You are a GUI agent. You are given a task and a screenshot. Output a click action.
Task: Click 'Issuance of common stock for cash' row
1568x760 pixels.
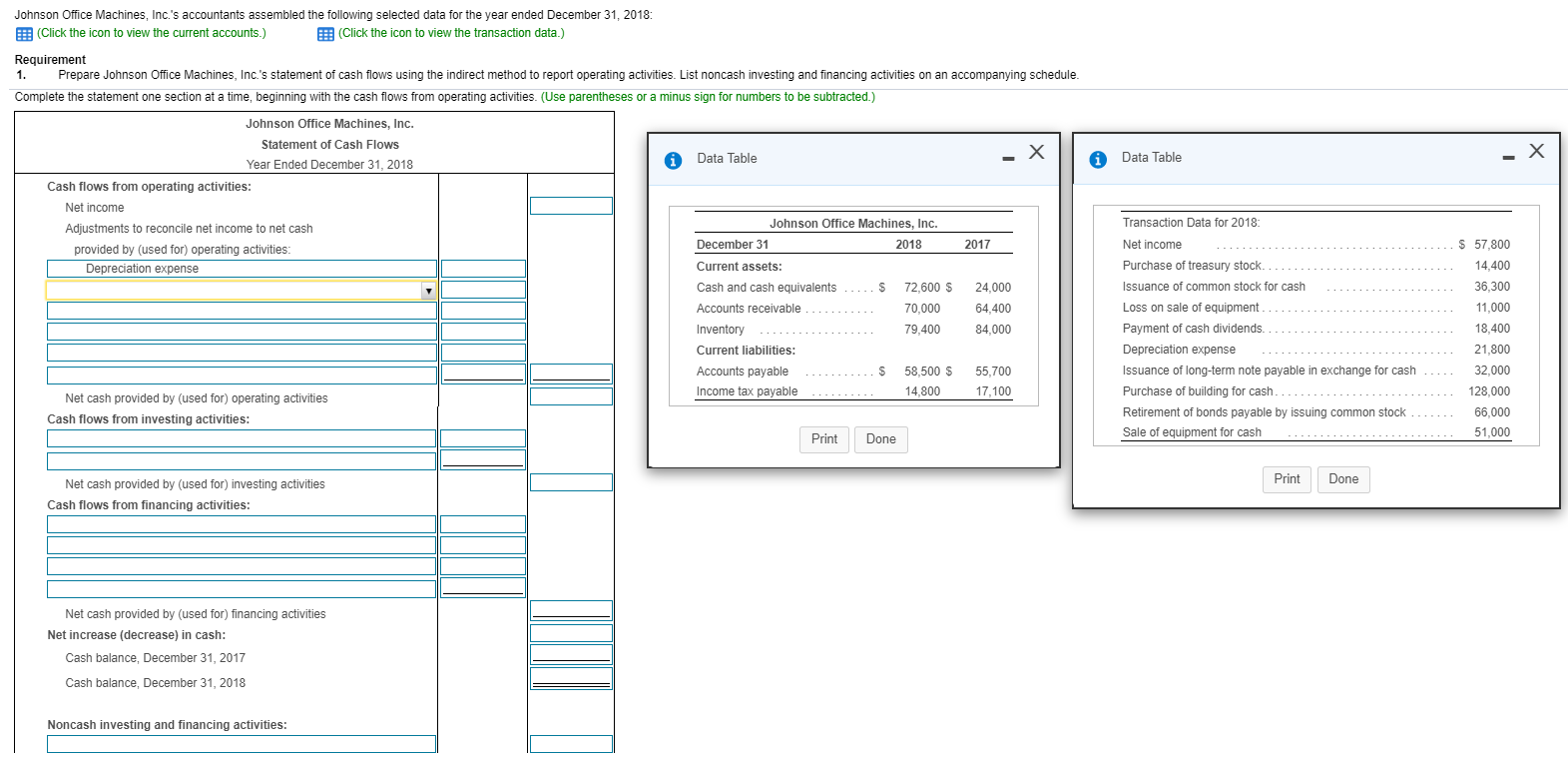1315,287
